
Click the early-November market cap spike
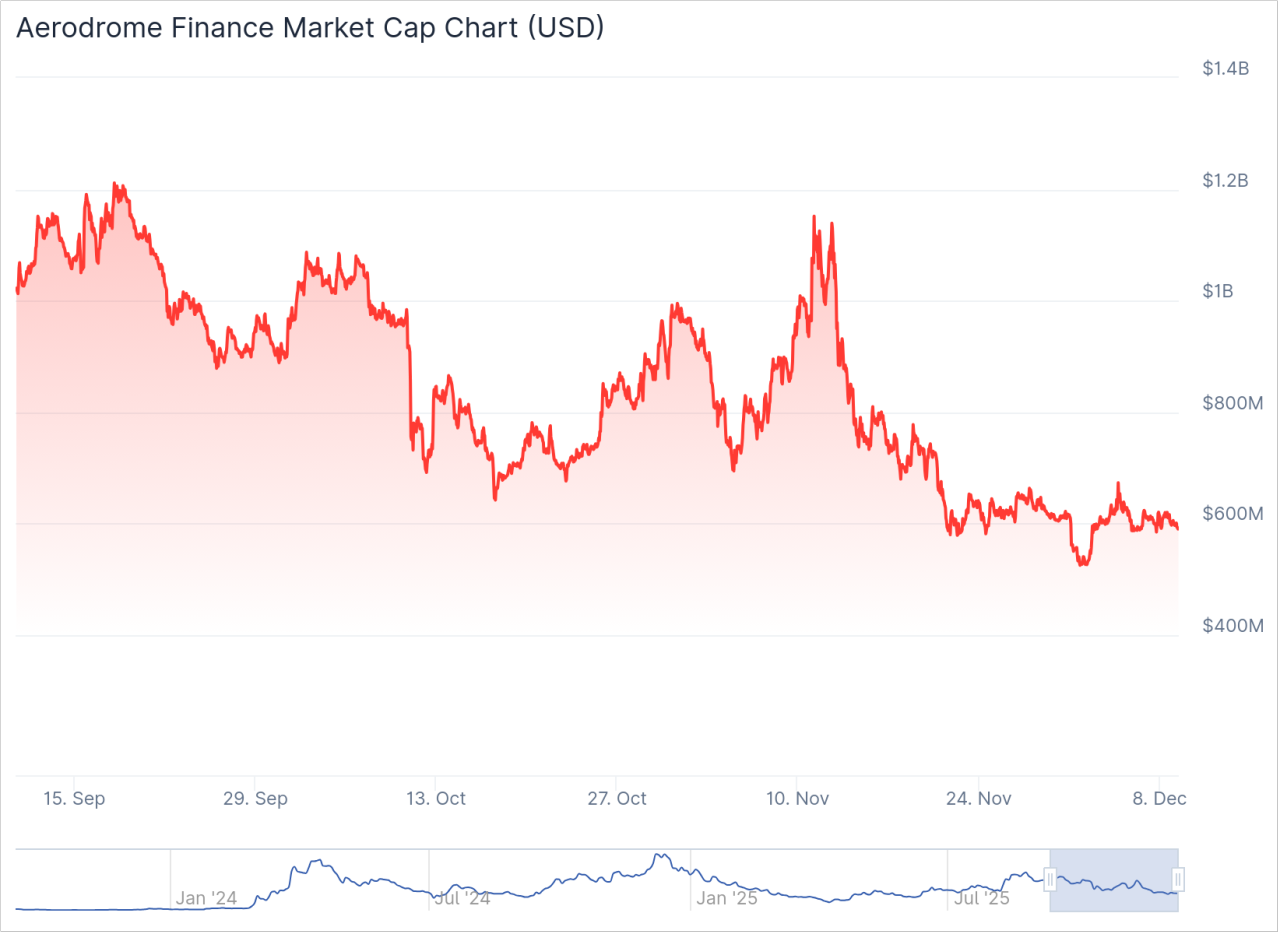pos(814,217)
